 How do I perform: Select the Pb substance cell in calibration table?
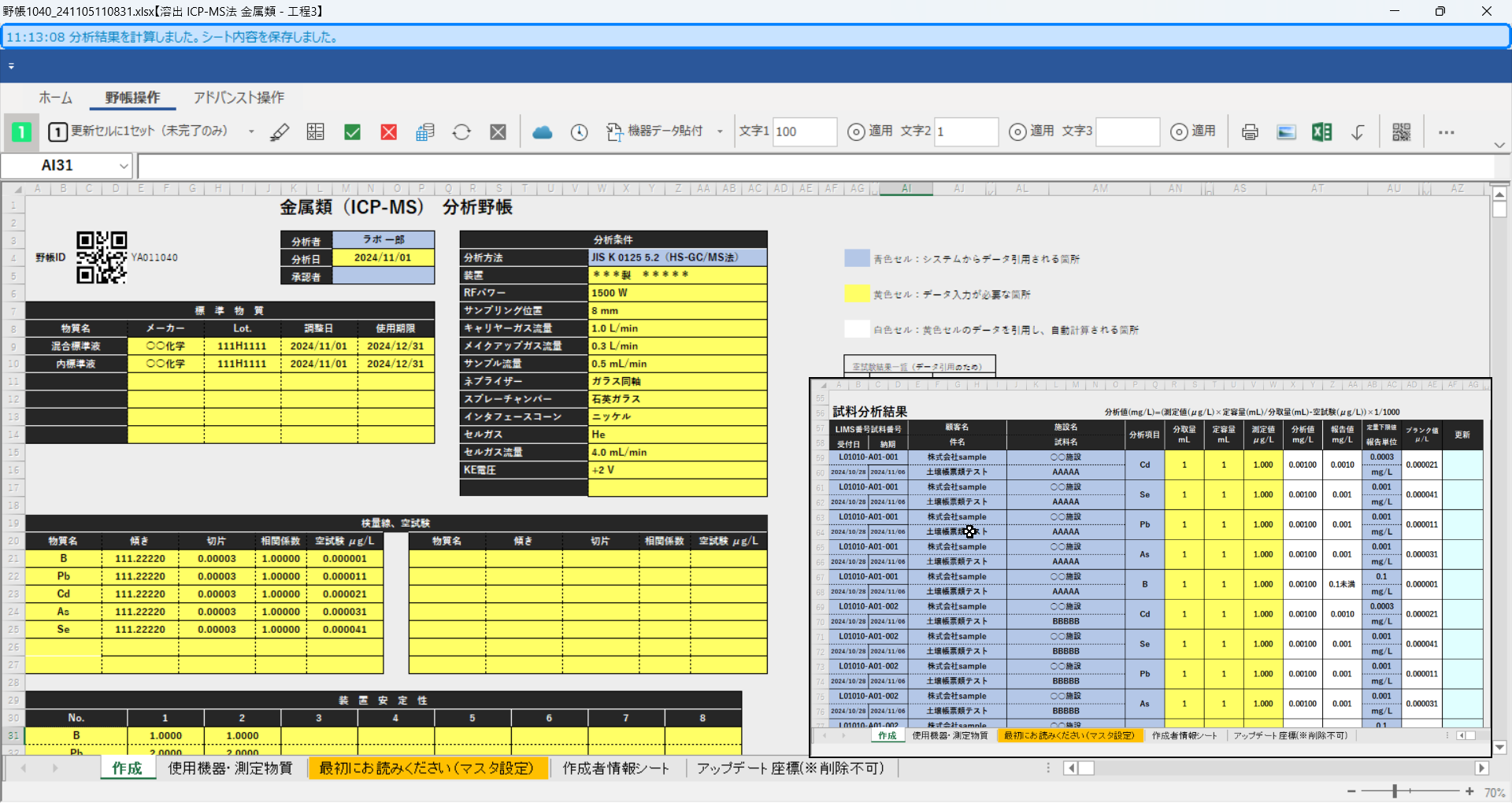coord(64,576)
